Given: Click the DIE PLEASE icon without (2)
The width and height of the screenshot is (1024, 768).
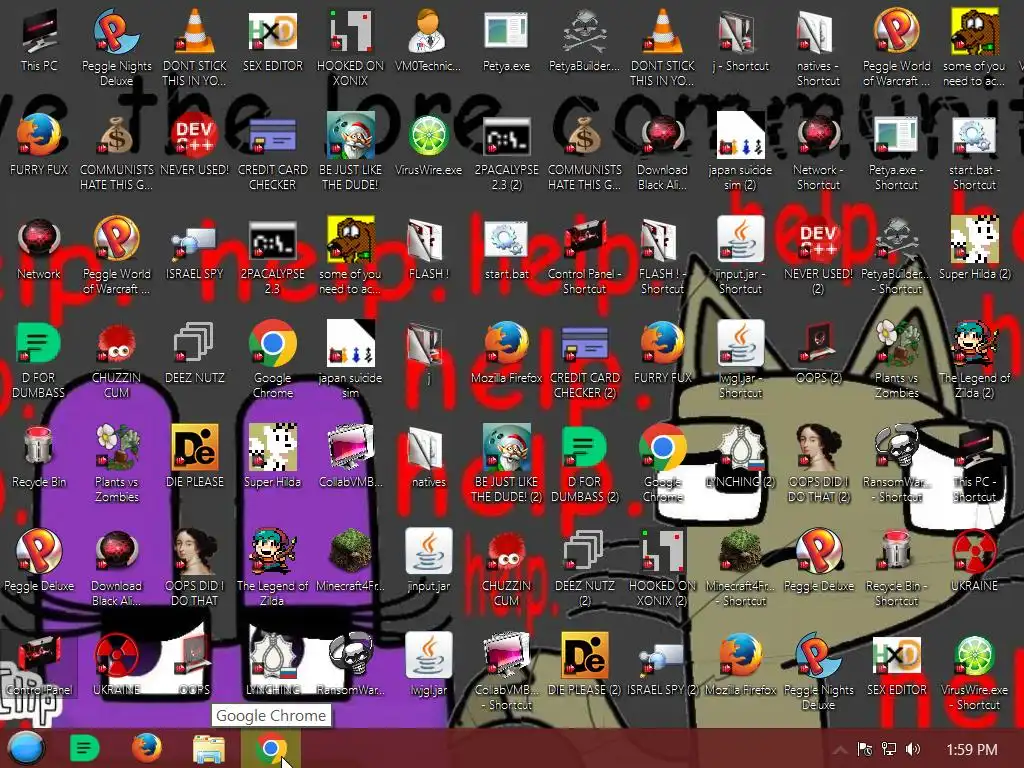Looking at the screenshot, I should pos(195,456).
